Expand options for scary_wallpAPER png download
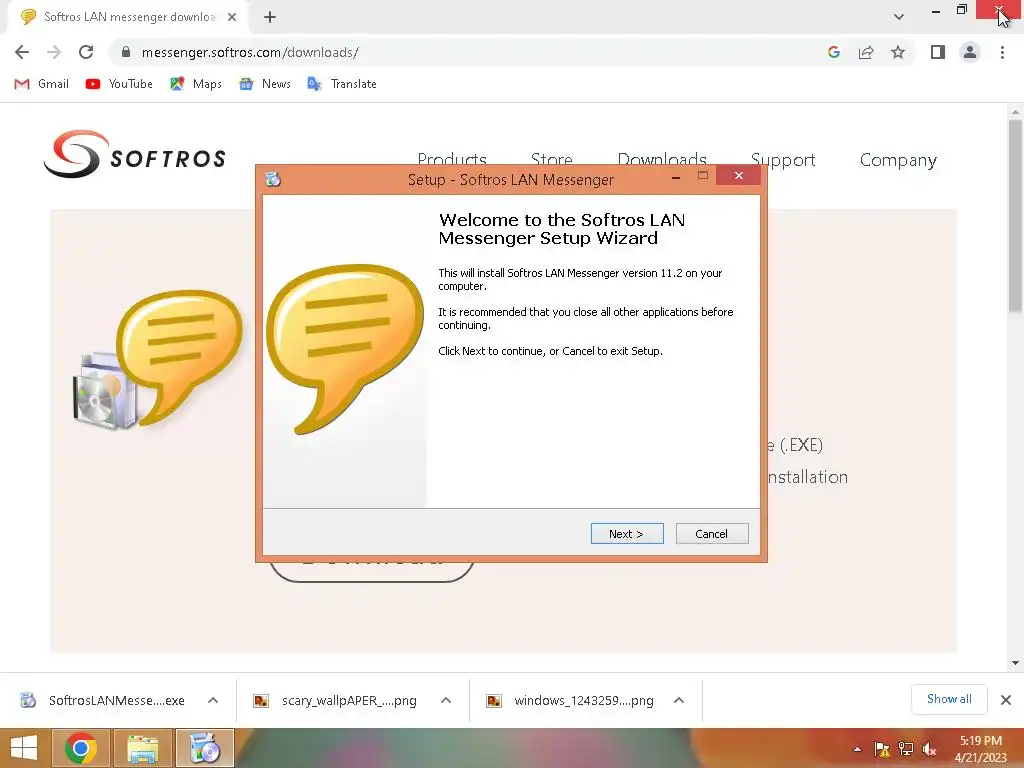The image size is (1024, 768). 446,700
